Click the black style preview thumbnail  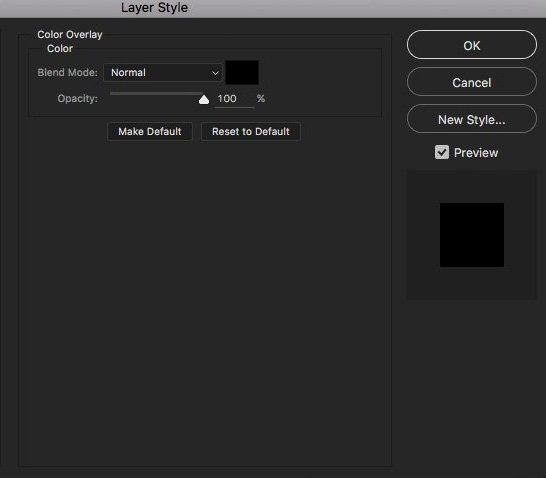(x=472, y=235)
